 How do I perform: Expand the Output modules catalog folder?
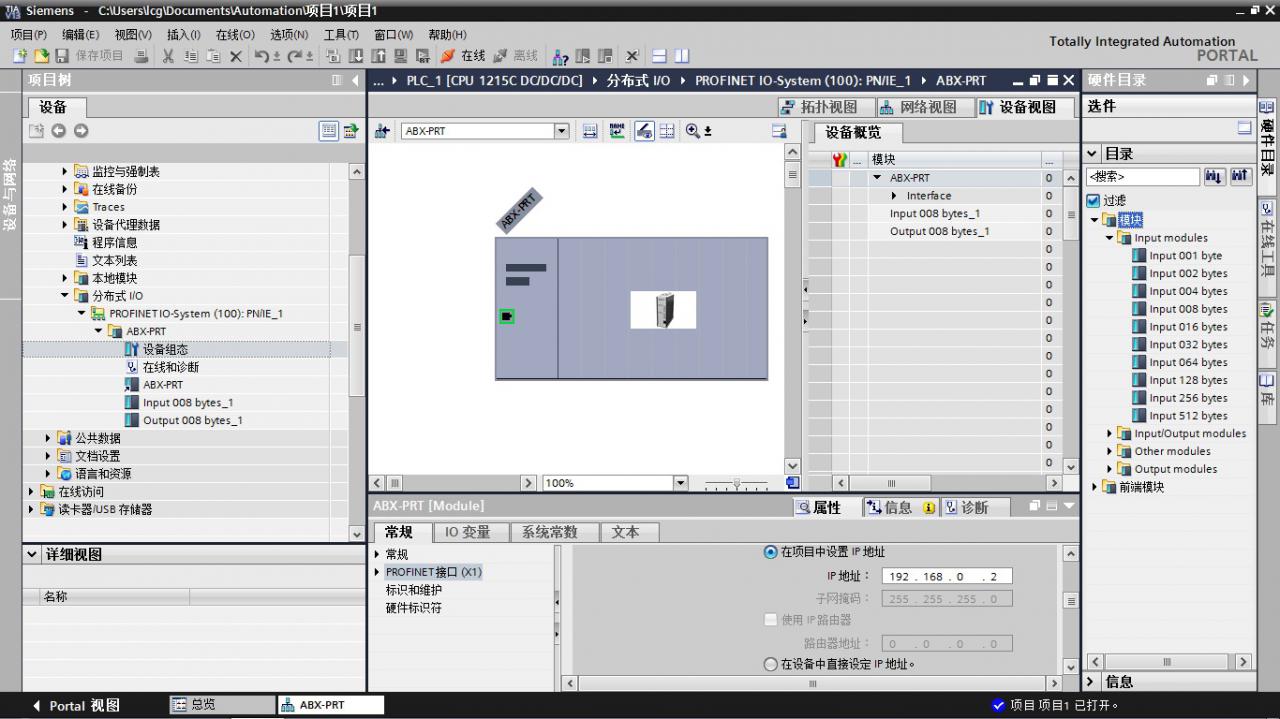click(1110, 469)
